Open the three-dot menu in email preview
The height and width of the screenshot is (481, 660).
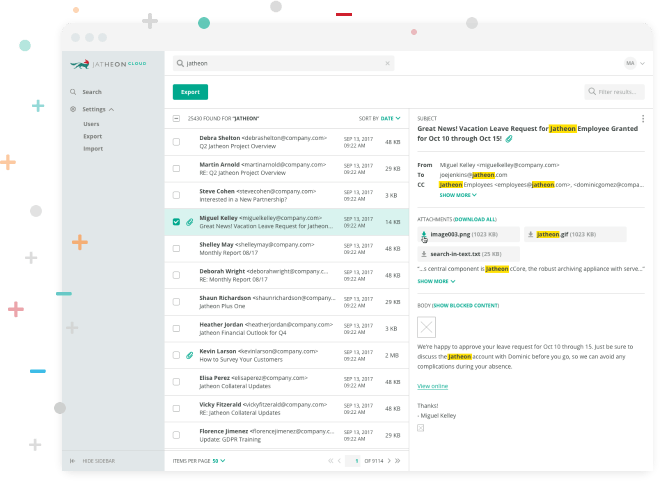[x=643, y=119]
